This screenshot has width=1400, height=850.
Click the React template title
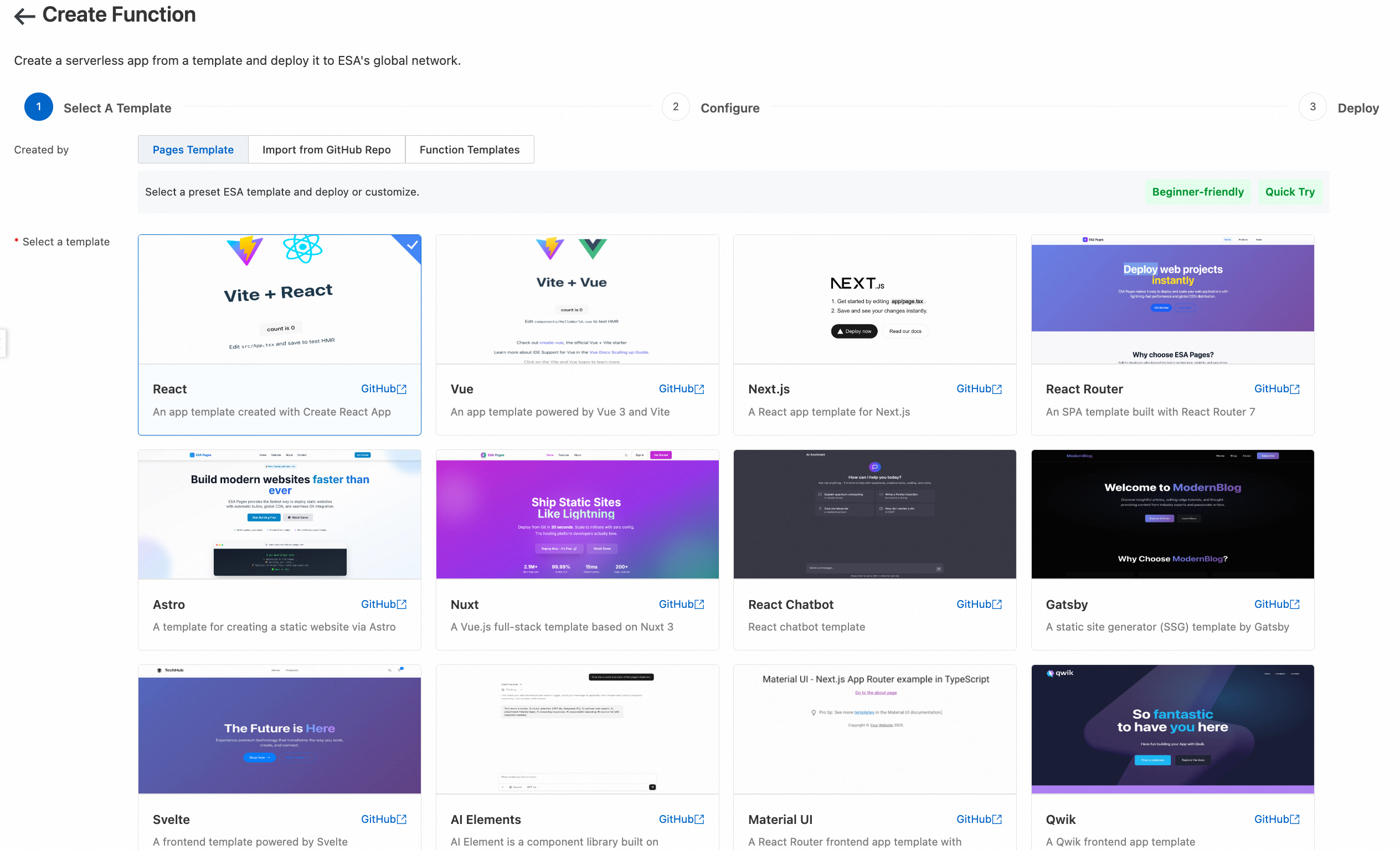(170, 389)
